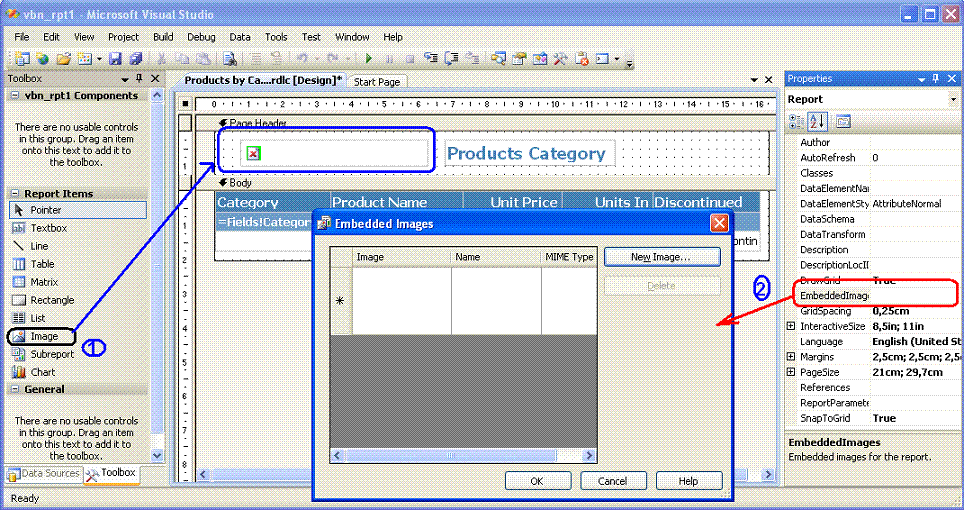Collapse the Report Items toolbox group
Image resolution: width=964 pixels, height=510 pixels.
pyautogui.click(x=14, y=194)
